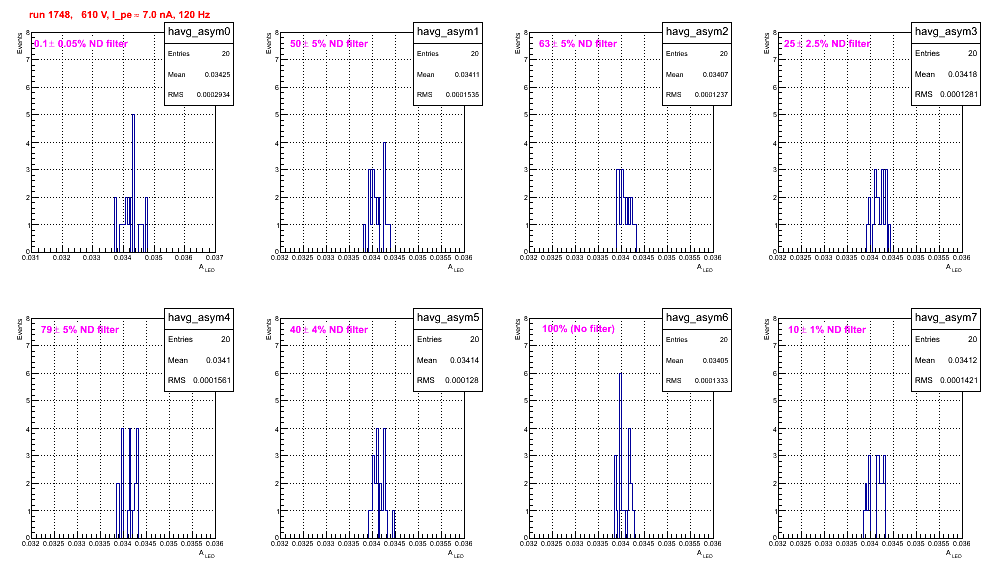
Task: Click Entries 20 in havg_asym7 stats
Action: click(x=946, y=339)
